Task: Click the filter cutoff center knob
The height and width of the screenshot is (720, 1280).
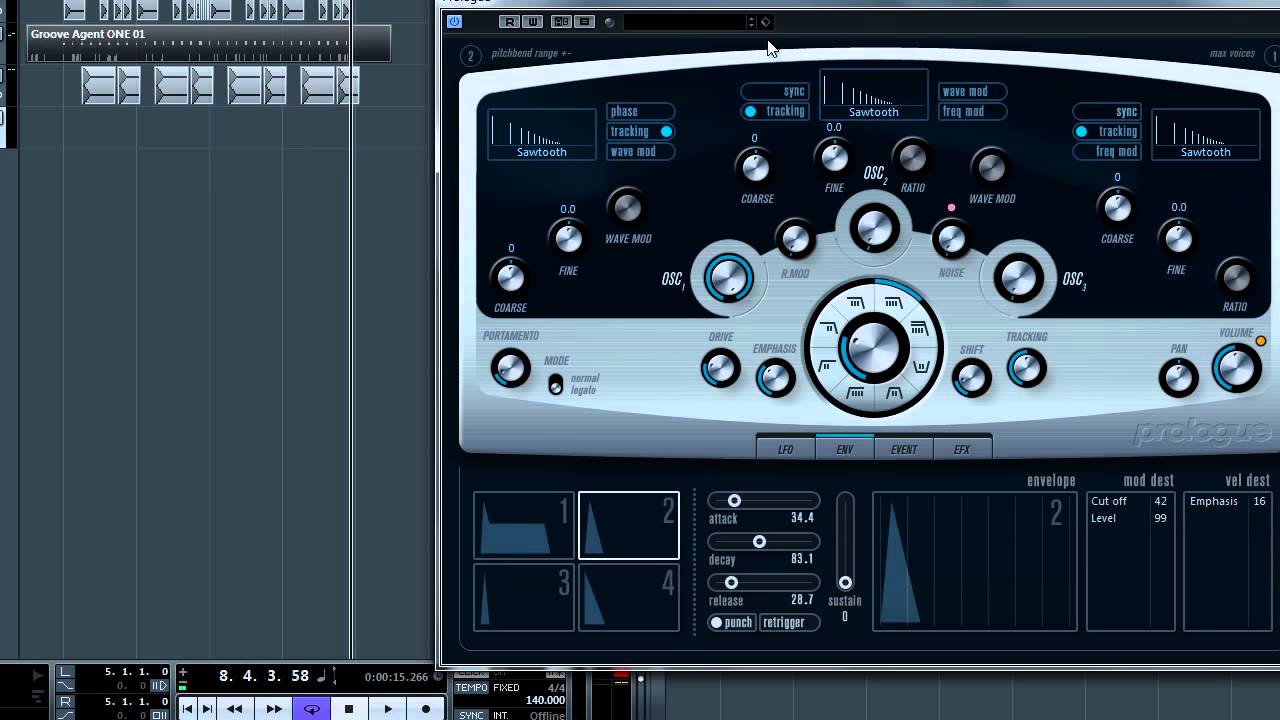Action: pyautogui.click(x=874, y=349)
